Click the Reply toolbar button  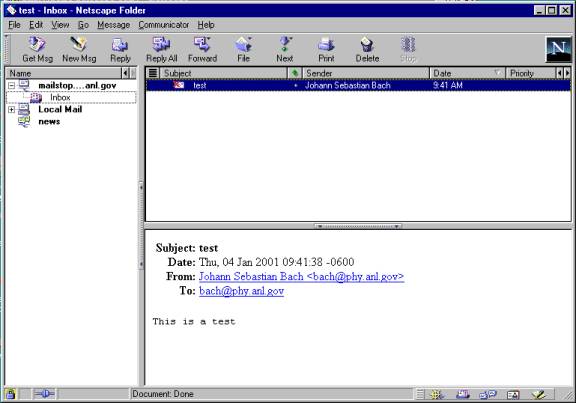click(x=120, y=50)
